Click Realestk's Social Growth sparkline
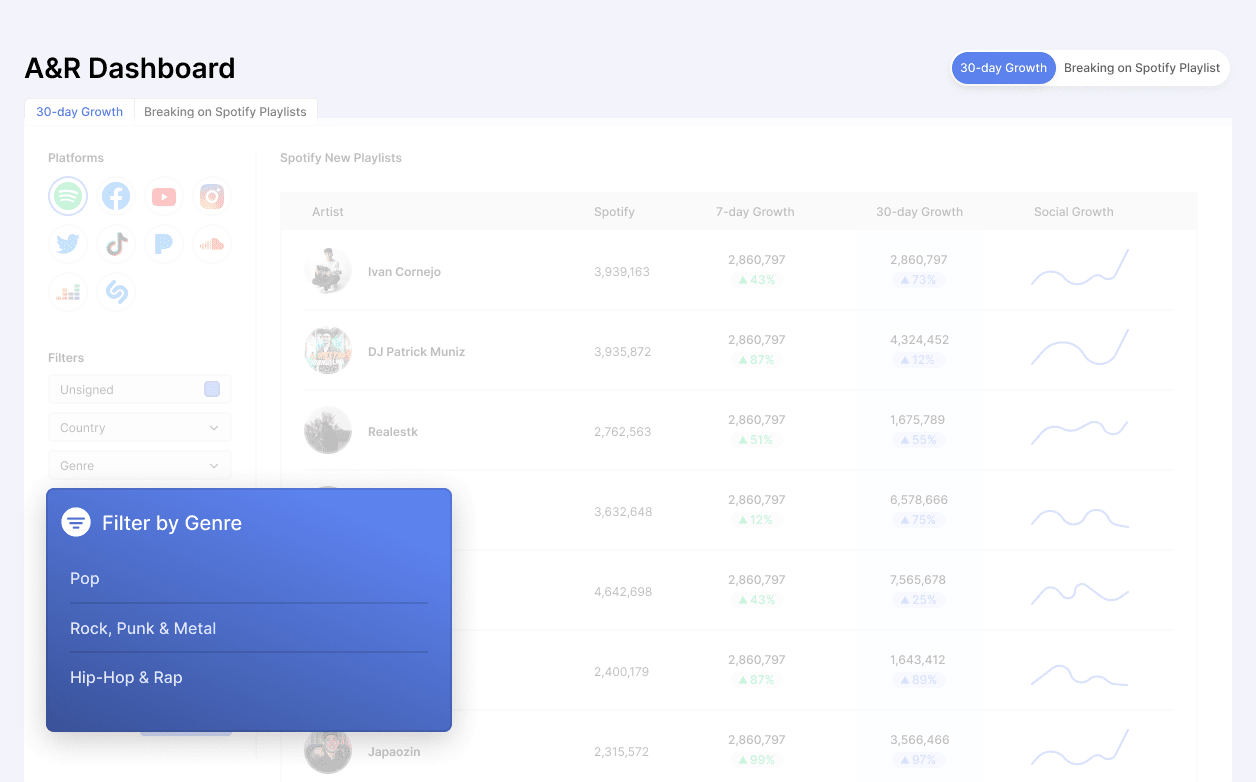 click(x=1080, y=432)
